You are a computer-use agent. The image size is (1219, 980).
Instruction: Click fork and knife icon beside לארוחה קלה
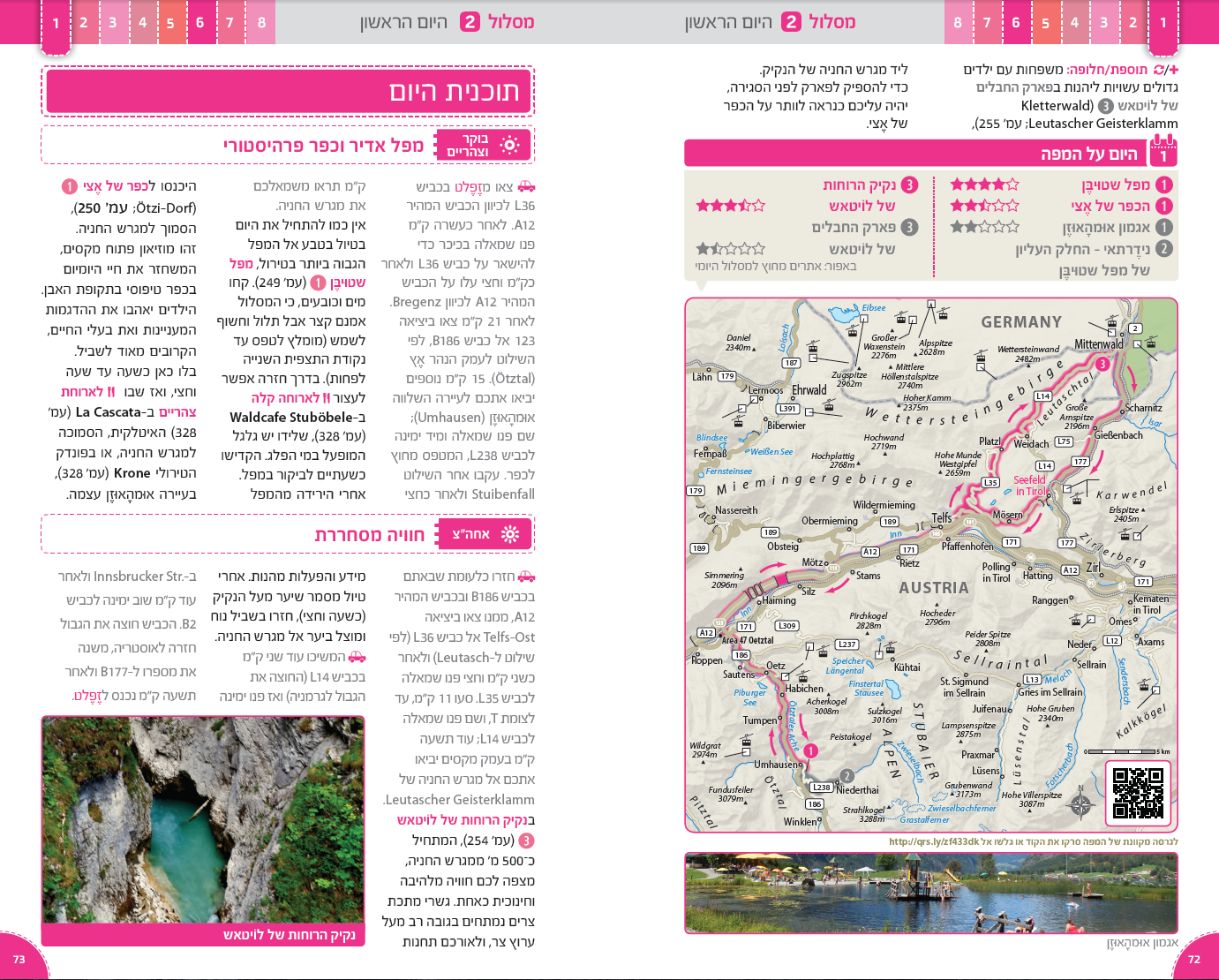(326, 398)
